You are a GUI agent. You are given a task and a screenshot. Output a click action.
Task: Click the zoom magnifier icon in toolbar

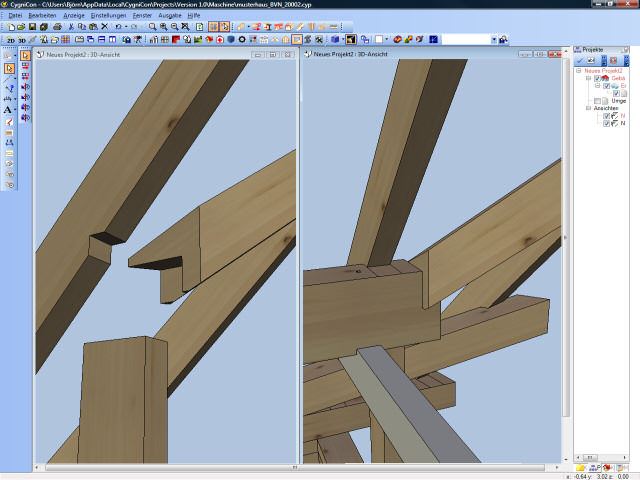[152, 27]
